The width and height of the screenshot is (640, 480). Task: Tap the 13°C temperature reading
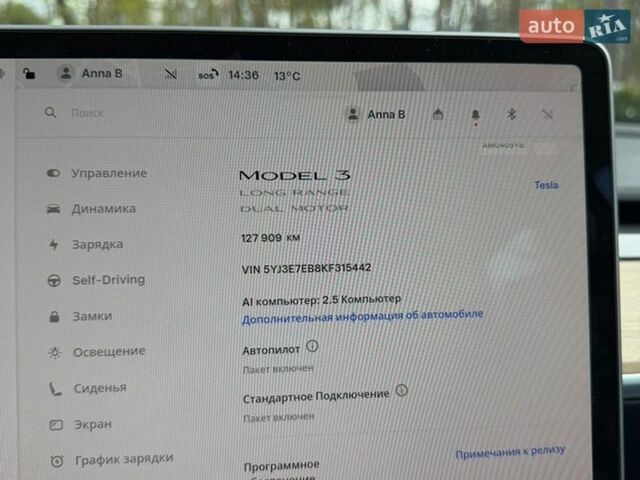287,76
